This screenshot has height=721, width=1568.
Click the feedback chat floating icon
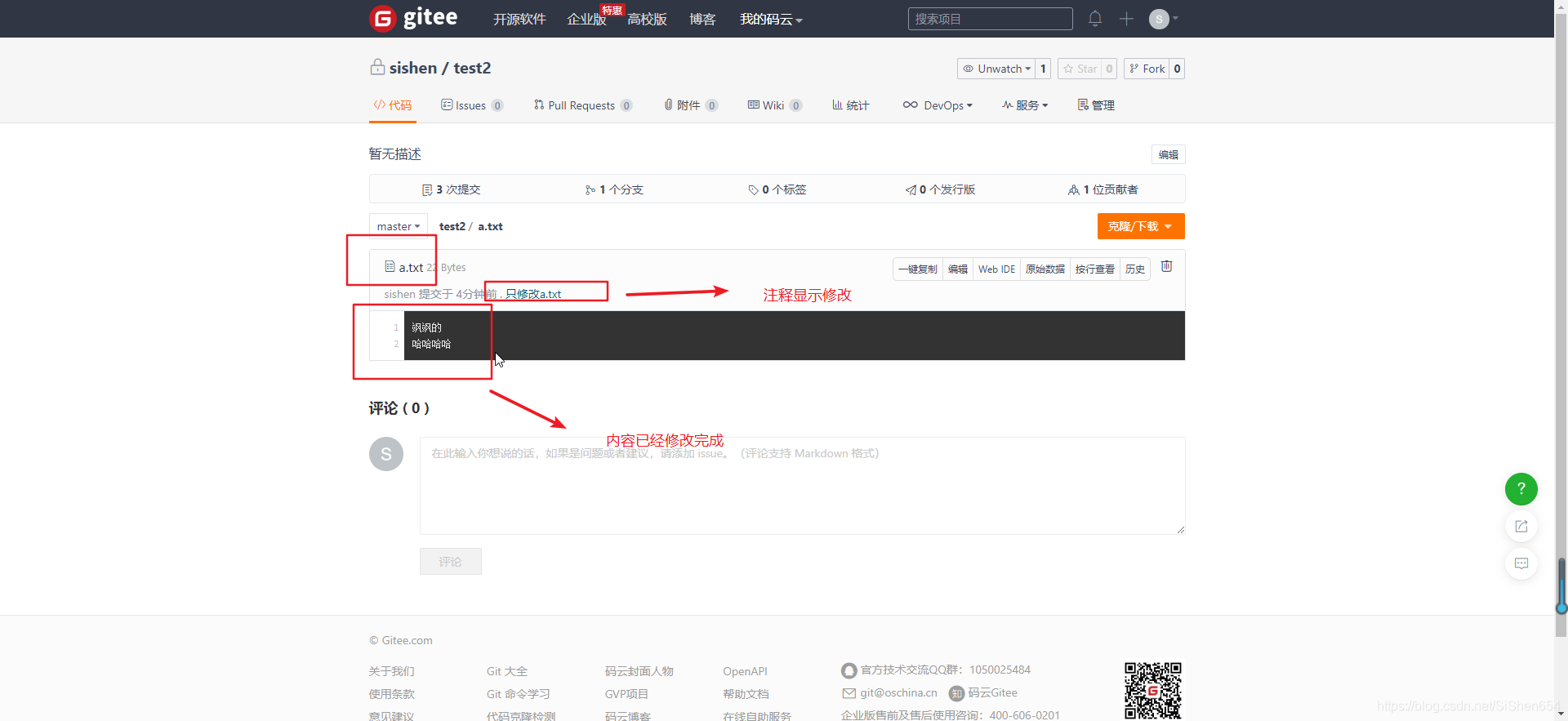tap(1521, 563)
